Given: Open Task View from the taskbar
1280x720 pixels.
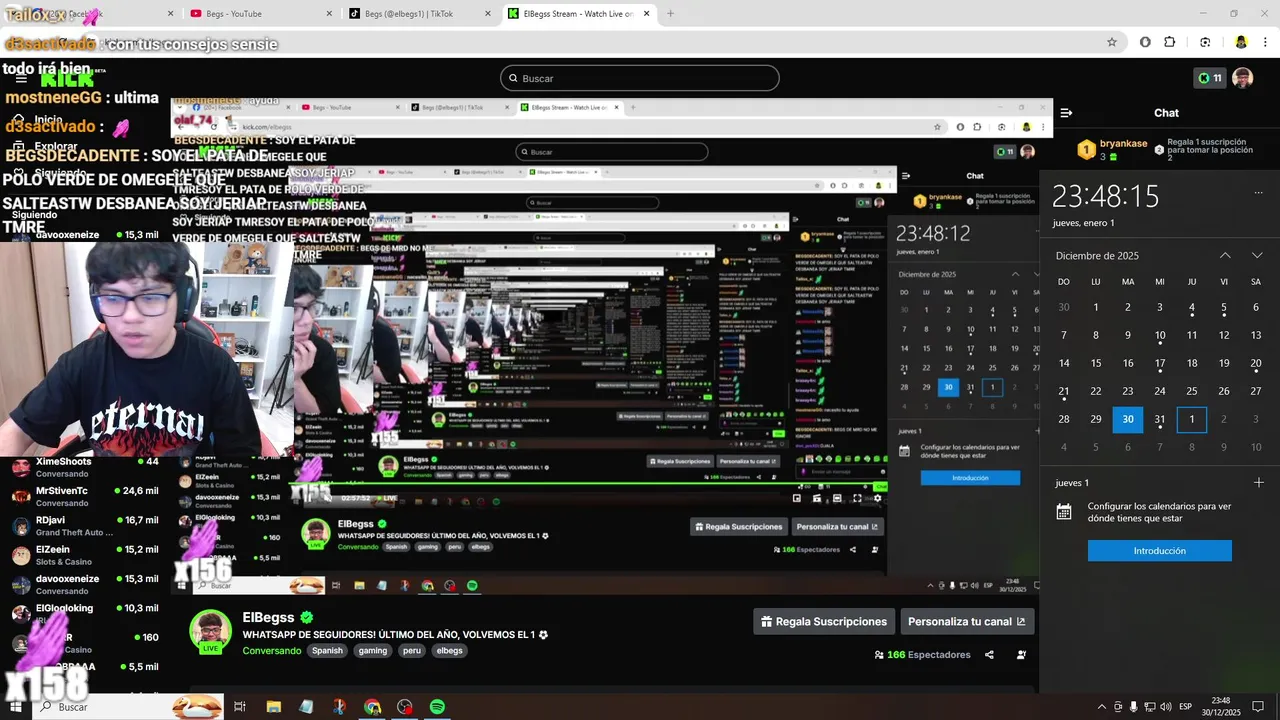Looking at the screenshot, I should [240, 707].
